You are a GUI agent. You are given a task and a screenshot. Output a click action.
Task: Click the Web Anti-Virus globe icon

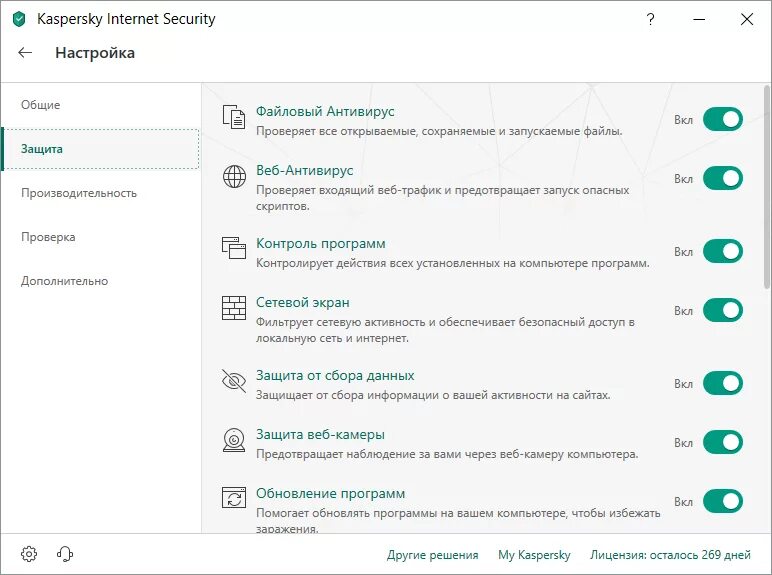(x=233, y=177)
